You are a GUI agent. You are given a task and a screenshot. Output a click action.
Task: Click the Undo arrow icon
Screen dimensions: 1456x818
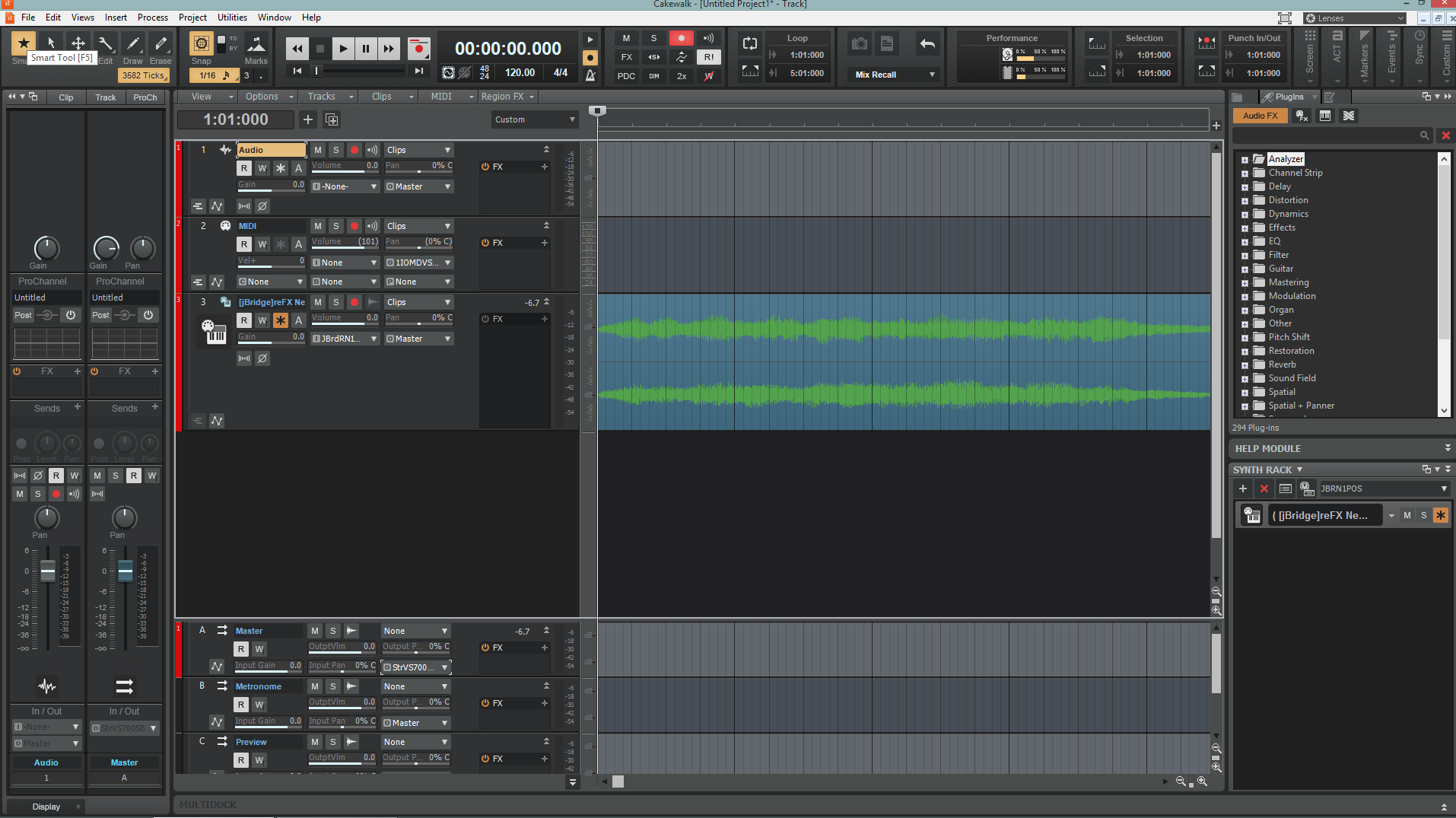point(927,44)
